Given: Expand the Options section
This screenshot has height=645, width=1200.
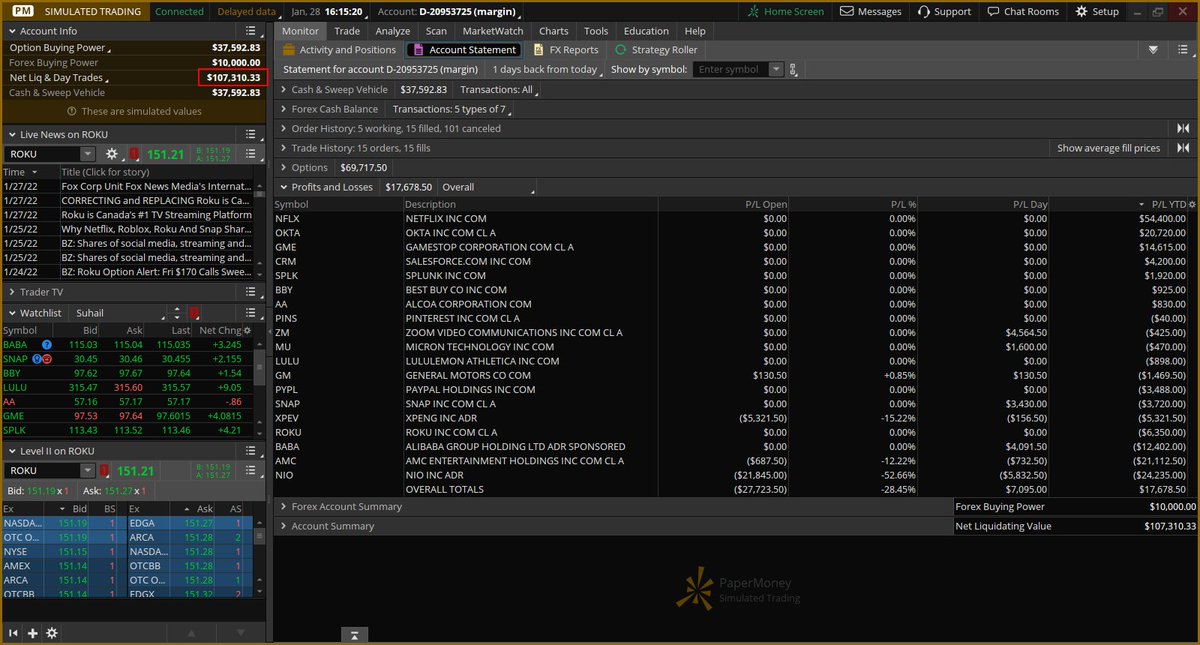Looking at the screenshot, I should click(283, 167).
